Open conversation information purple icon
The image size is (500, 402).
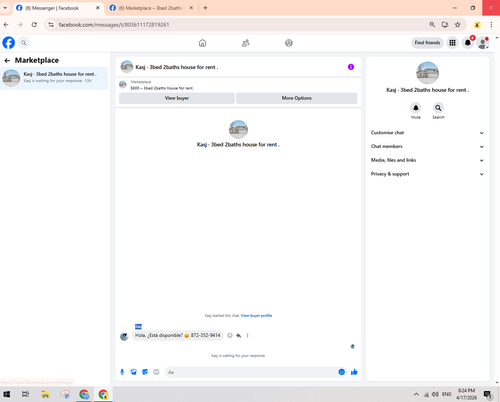[x=351, y=67]
